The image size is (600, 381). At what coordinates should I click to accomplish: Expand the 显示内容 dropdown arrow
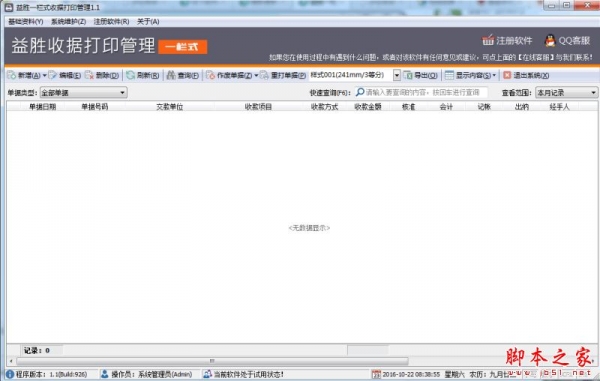click(494, 75)
